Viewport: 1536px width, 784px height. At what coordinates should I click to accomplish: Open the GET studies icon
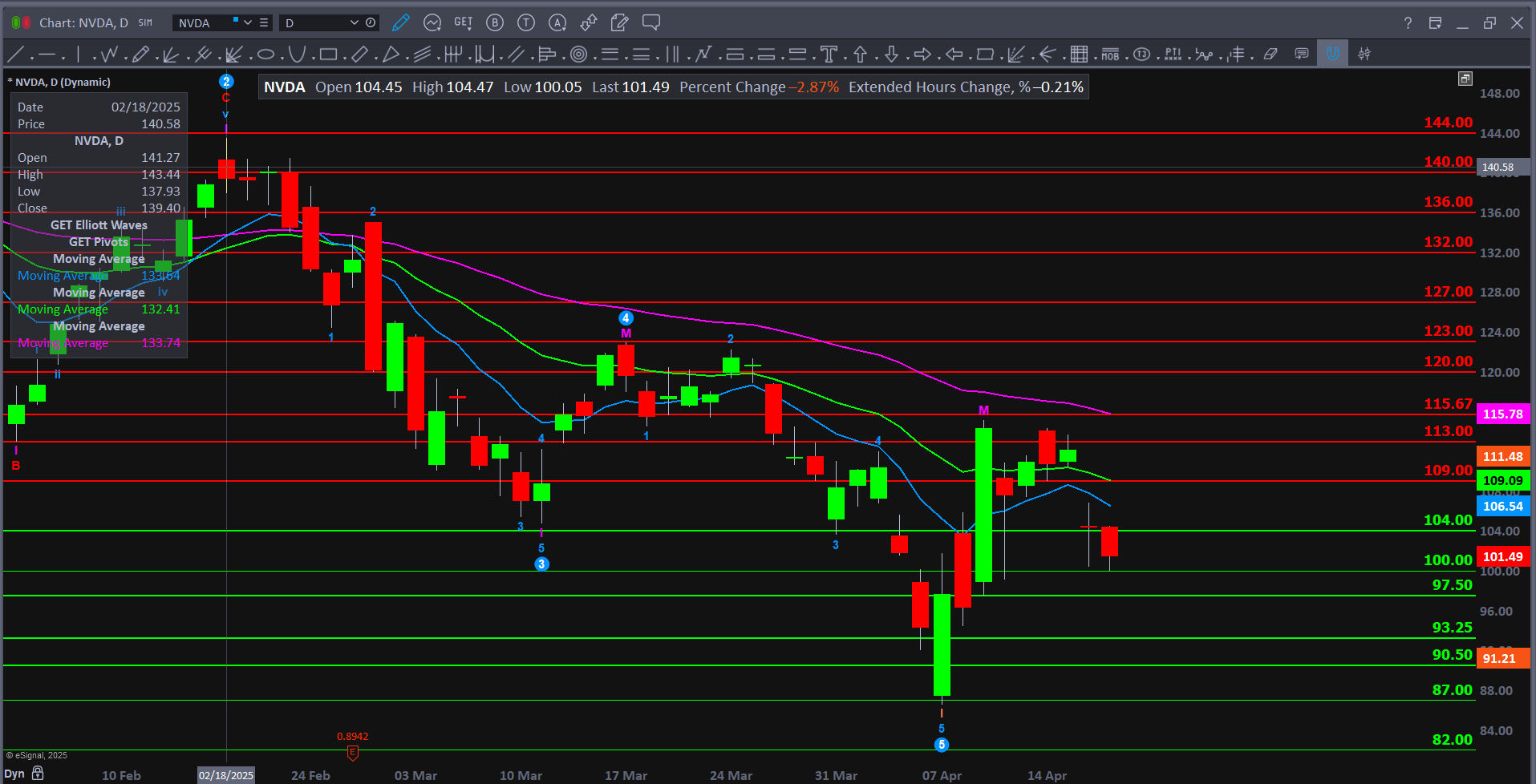tap(464, 23)
